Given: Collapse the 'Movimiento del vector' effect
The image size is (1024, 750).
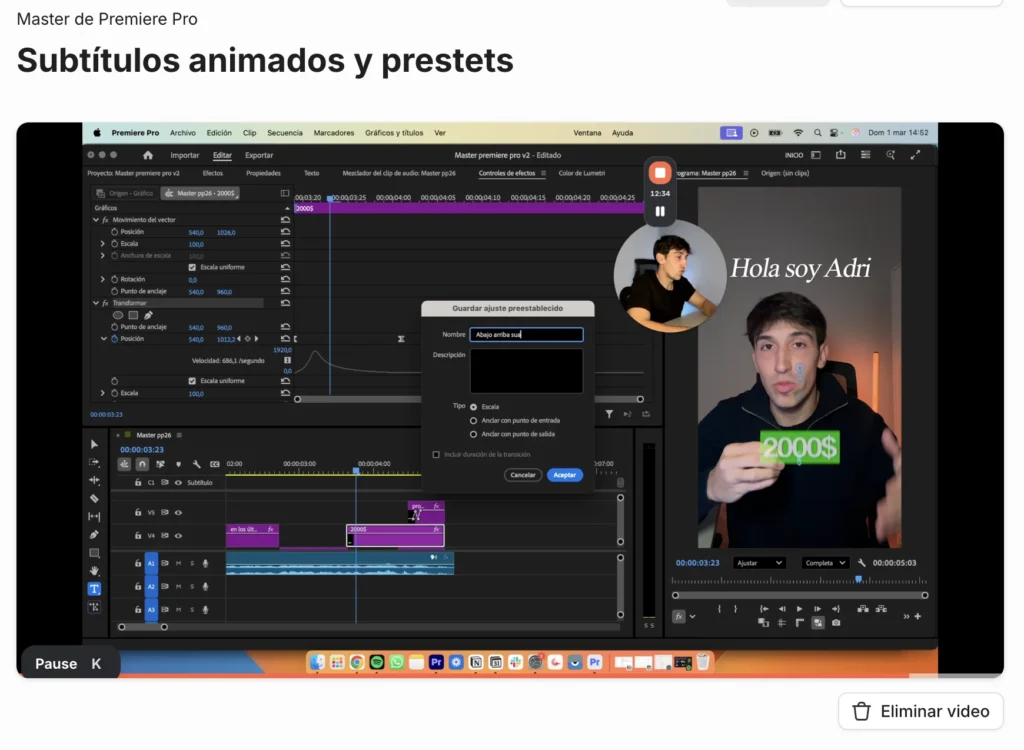Looking at the screenshot, I should click(96, 219).
